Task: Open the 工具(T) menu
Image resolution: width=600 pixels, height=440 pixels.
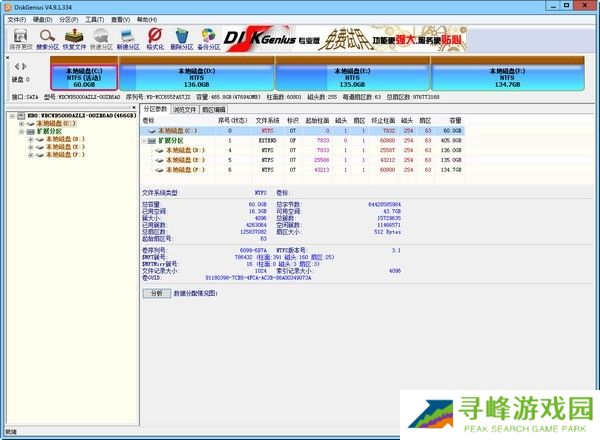Action: 93,19
